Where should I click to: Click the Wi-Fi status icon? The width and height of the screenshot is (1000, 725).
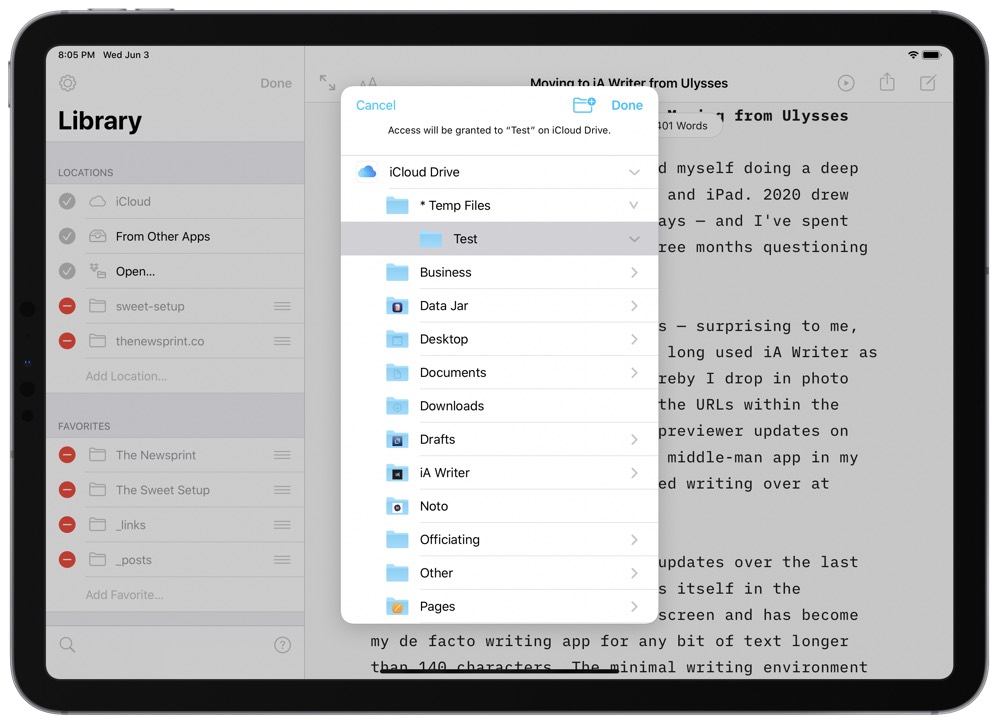click(x=913, y=55)
